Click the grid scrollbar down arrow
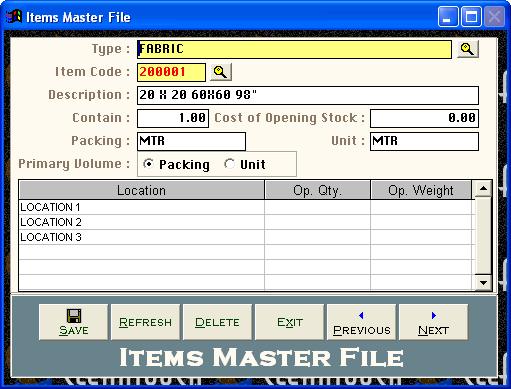Screen dimensions: 511x389 click(483, 283)
